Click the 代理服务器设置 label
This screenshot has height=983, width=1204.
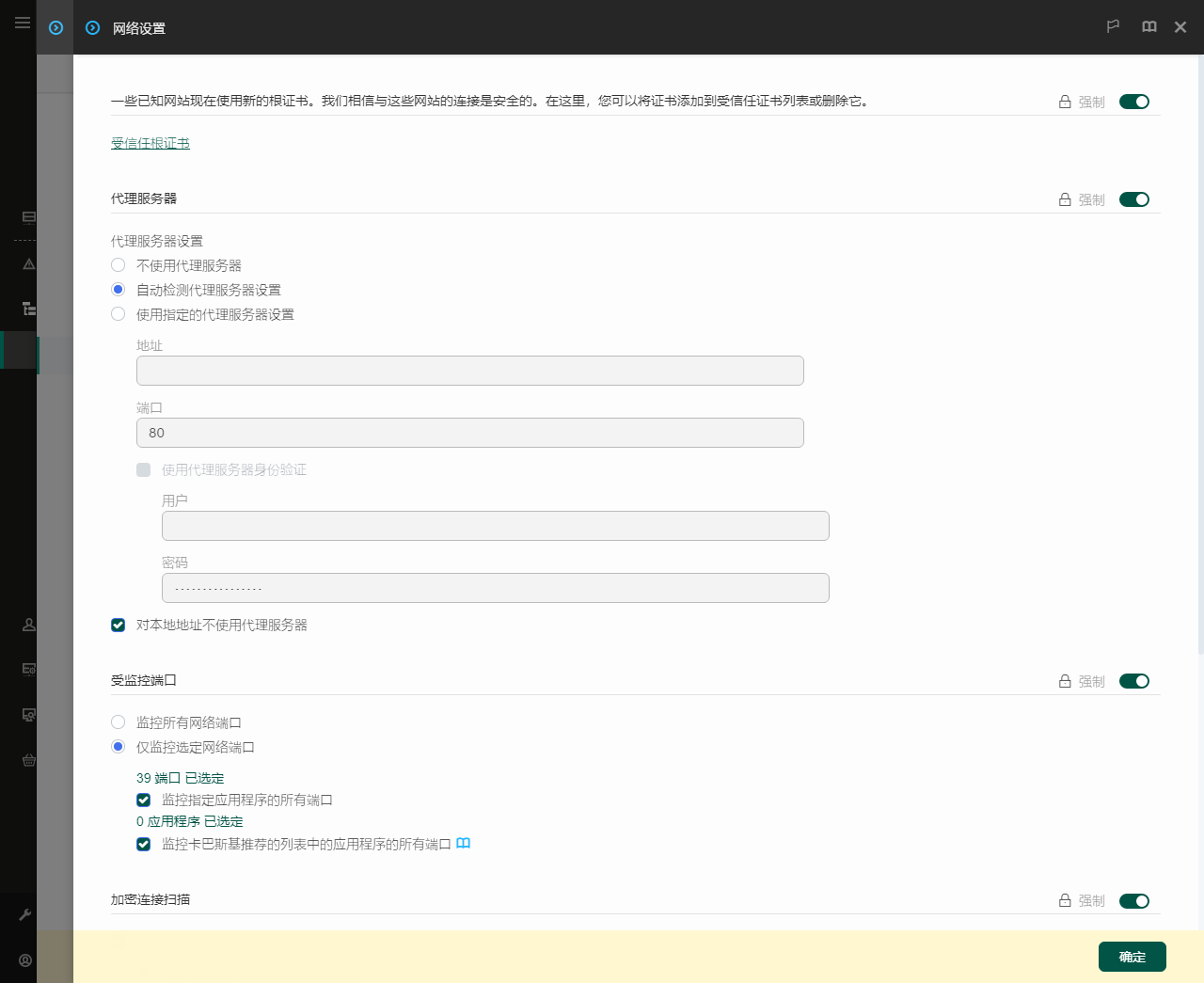[157, 241]
